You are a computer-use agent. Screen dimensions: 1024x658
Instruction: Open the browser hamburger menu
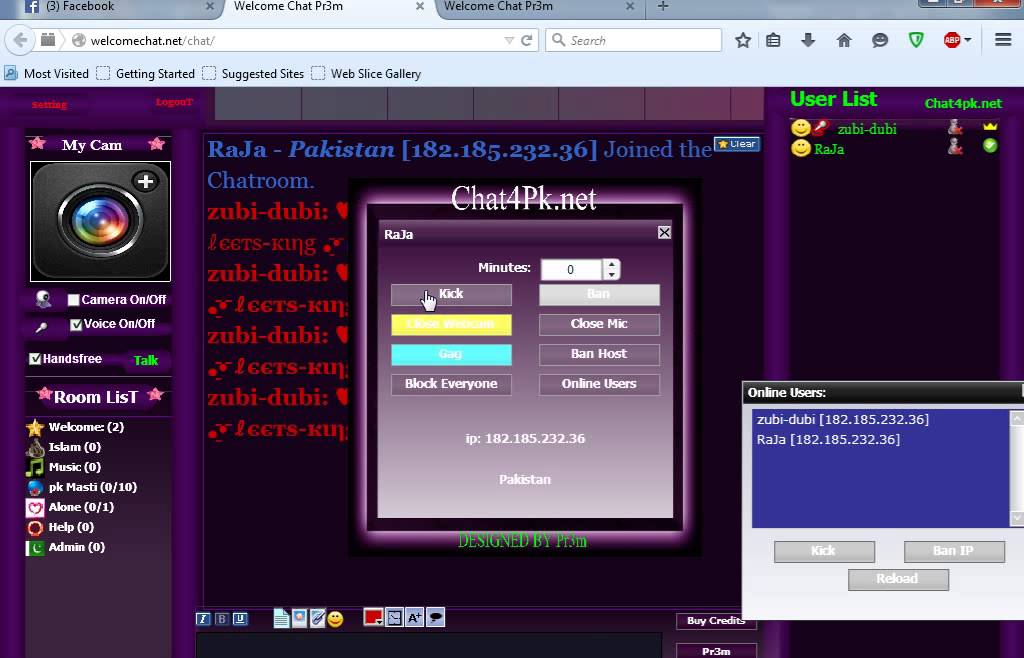point(1003,40)
